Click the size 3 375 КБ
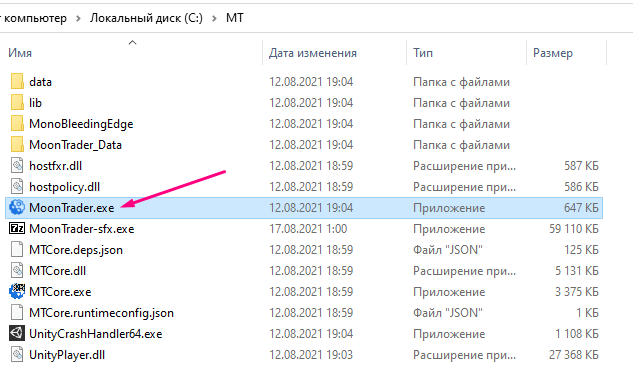The image size is (633, 381). [577, 291]
